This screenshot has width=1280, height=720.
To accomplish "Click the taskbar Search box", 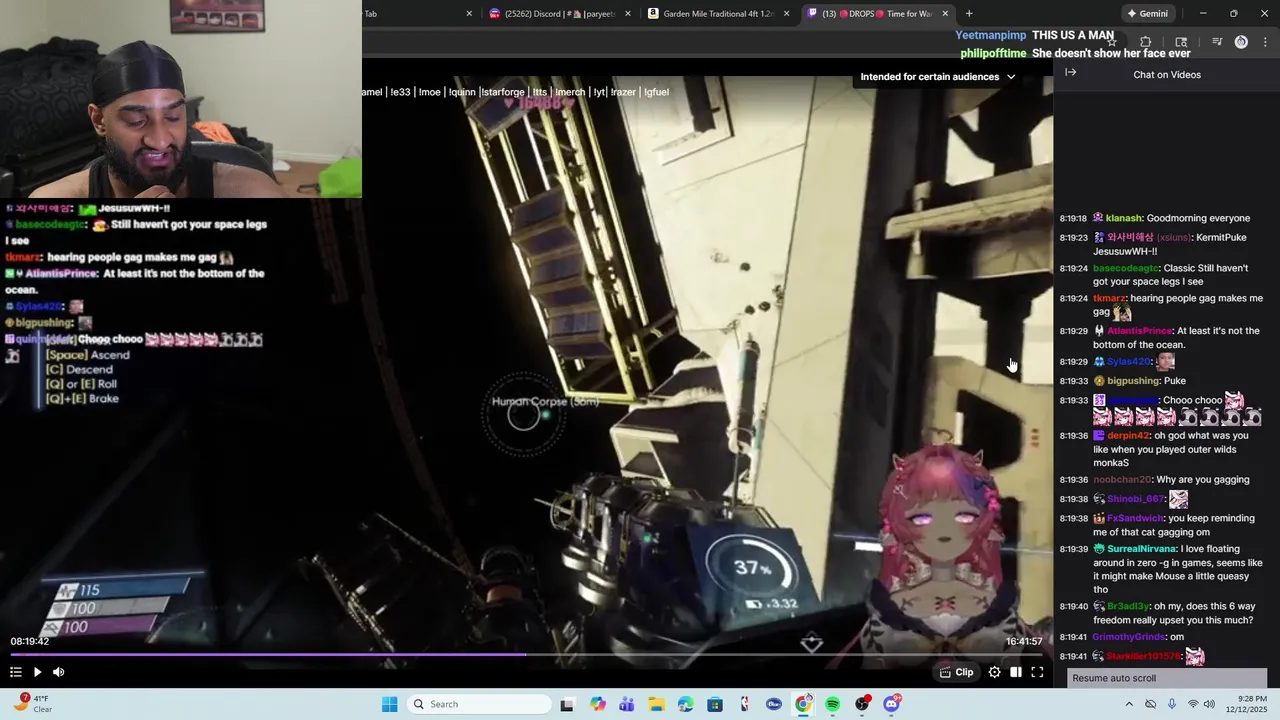I will tap(480, 704).
